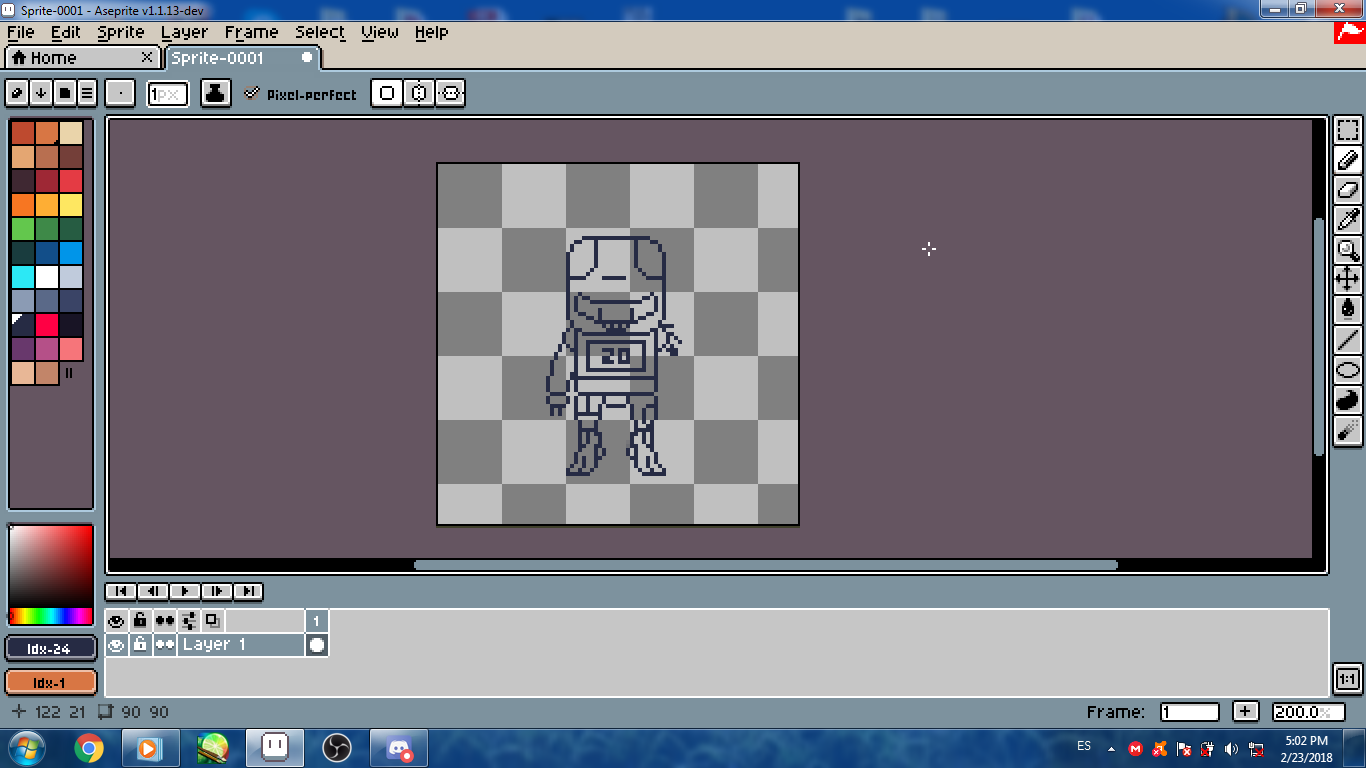The image size is (1366, 768).
Task: Select the Blur tool
Action: tap(1348, 430)
